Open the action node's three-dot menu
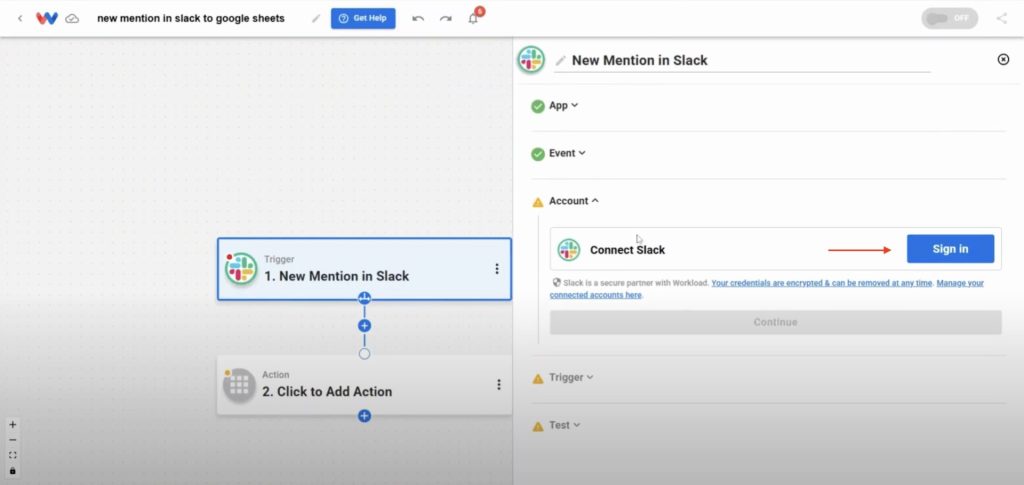Image resolution: width=1024 pixels, height=485 pixels. click(499, 385)
